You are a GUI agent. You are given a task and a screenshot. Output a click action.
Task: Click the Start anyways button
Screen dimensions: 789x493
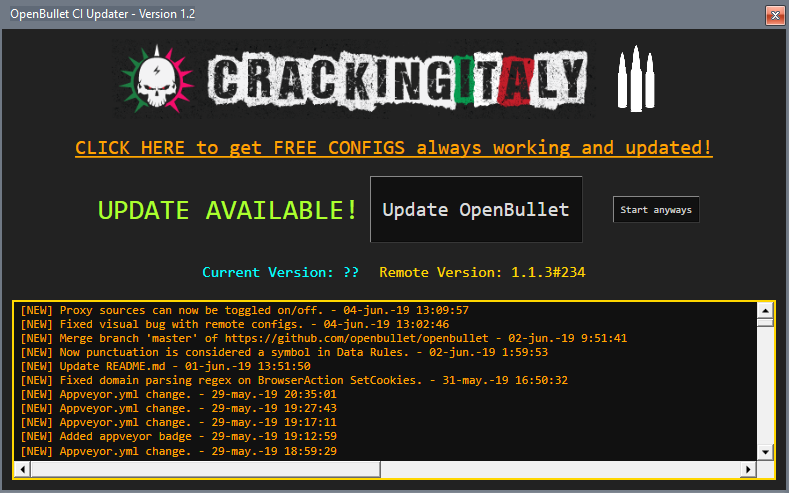(x=656, y=209)
